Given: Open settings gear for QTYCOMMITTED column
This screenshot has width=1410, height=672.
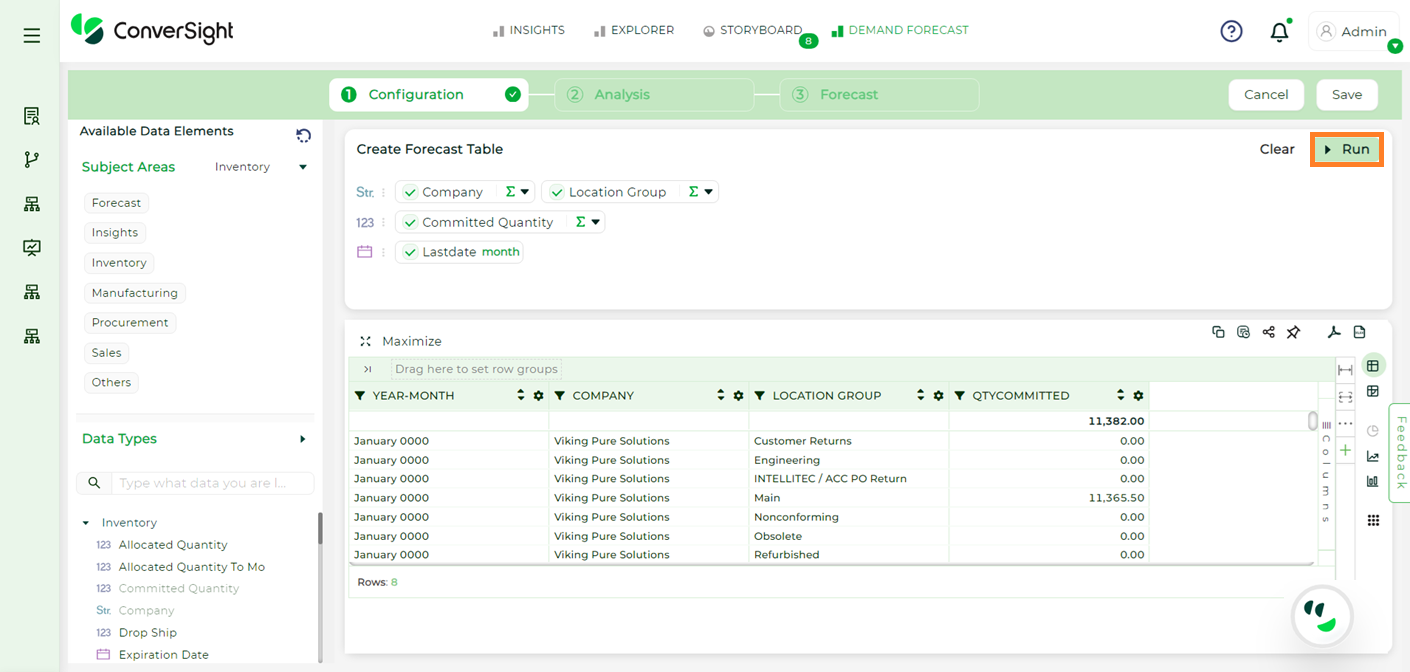Looking at the screenshot, I should tap(1138, 396).
